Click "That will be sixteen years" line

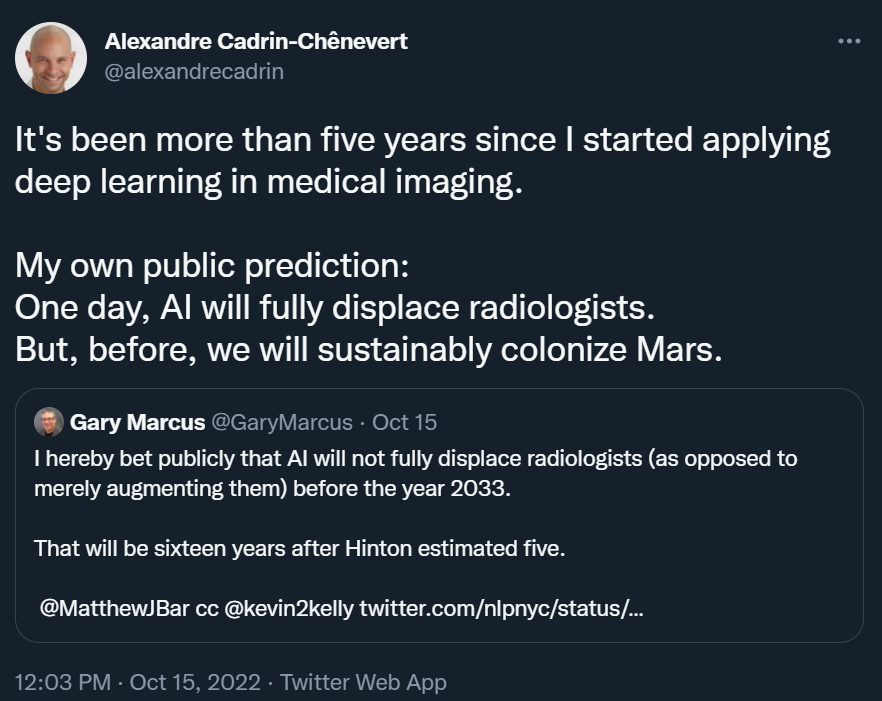click(x=299, y=548)
